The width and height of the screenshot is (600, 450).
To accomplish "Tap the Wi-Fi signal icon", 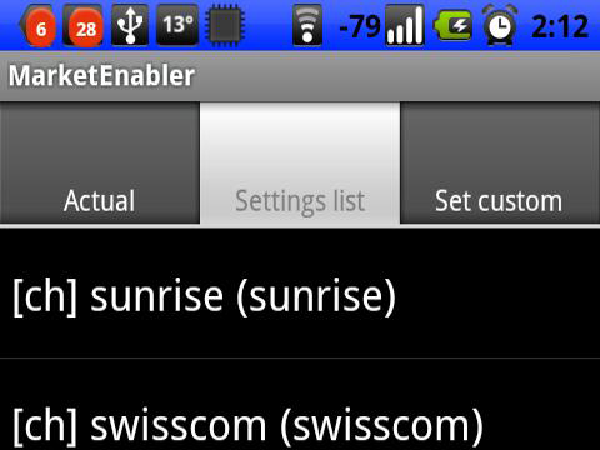I will coord(307,26).
